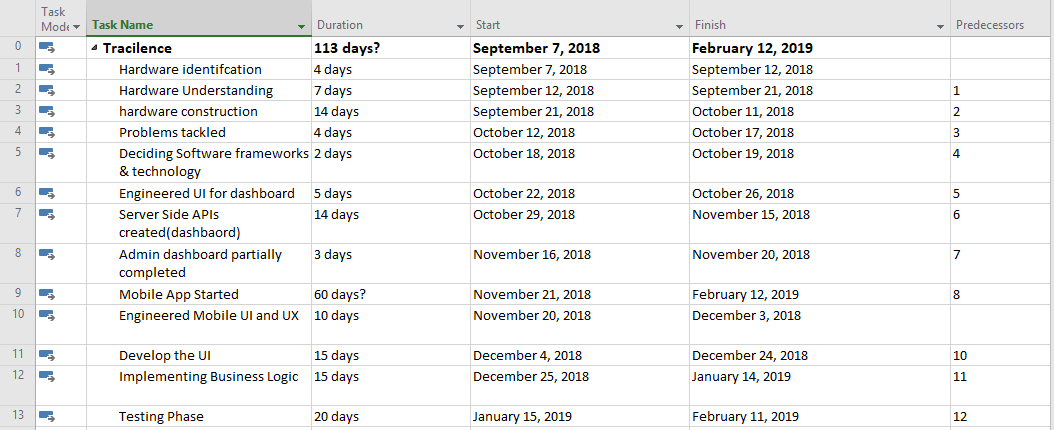Open the Duration column dropdown arrow
1054x430 pixels.
point(460,26)
